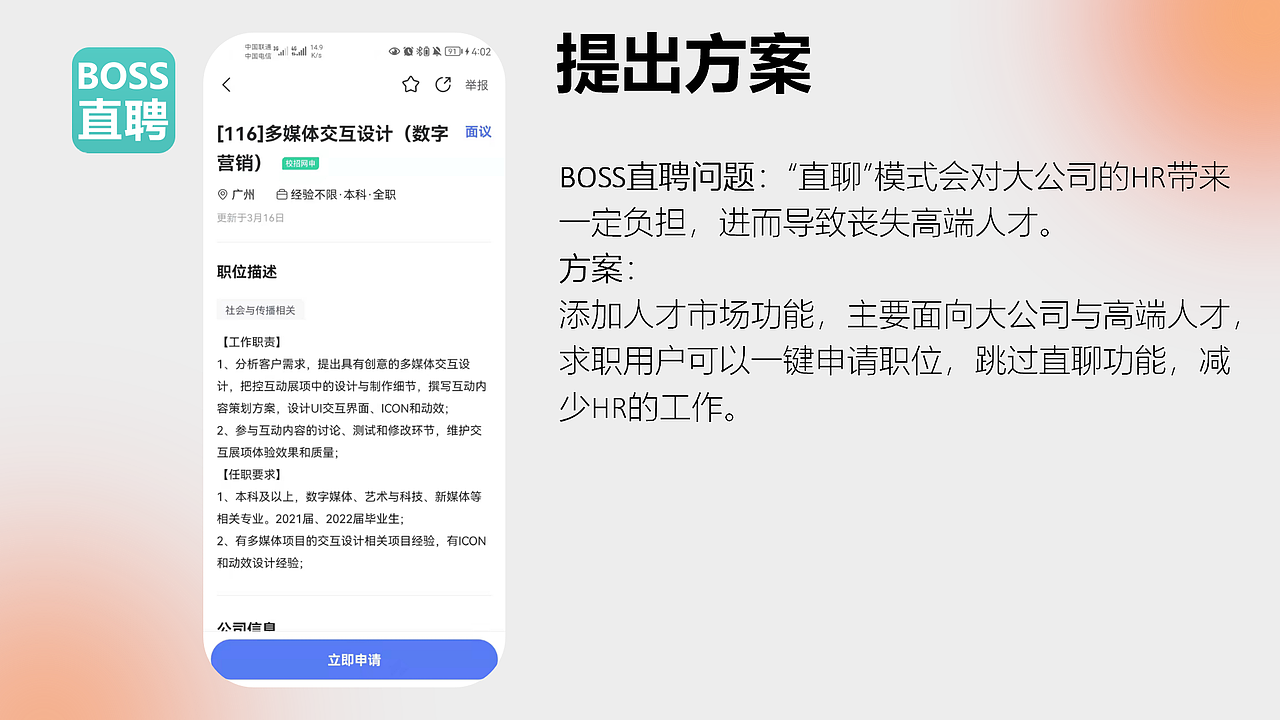1280x720 pixels.
Task: Click the 社会与传播相关 tag chip
Action: (260, 310)
